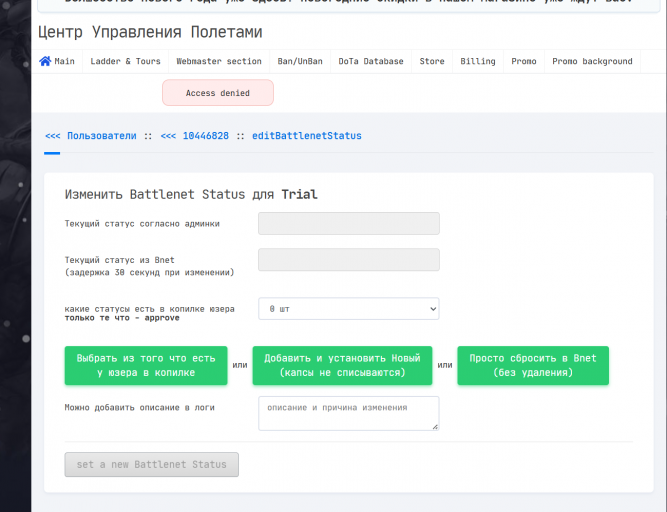Click 'какие статусы есть в копилке юзера' label
The width and height of the screenshot is (667, 512).
149,309
